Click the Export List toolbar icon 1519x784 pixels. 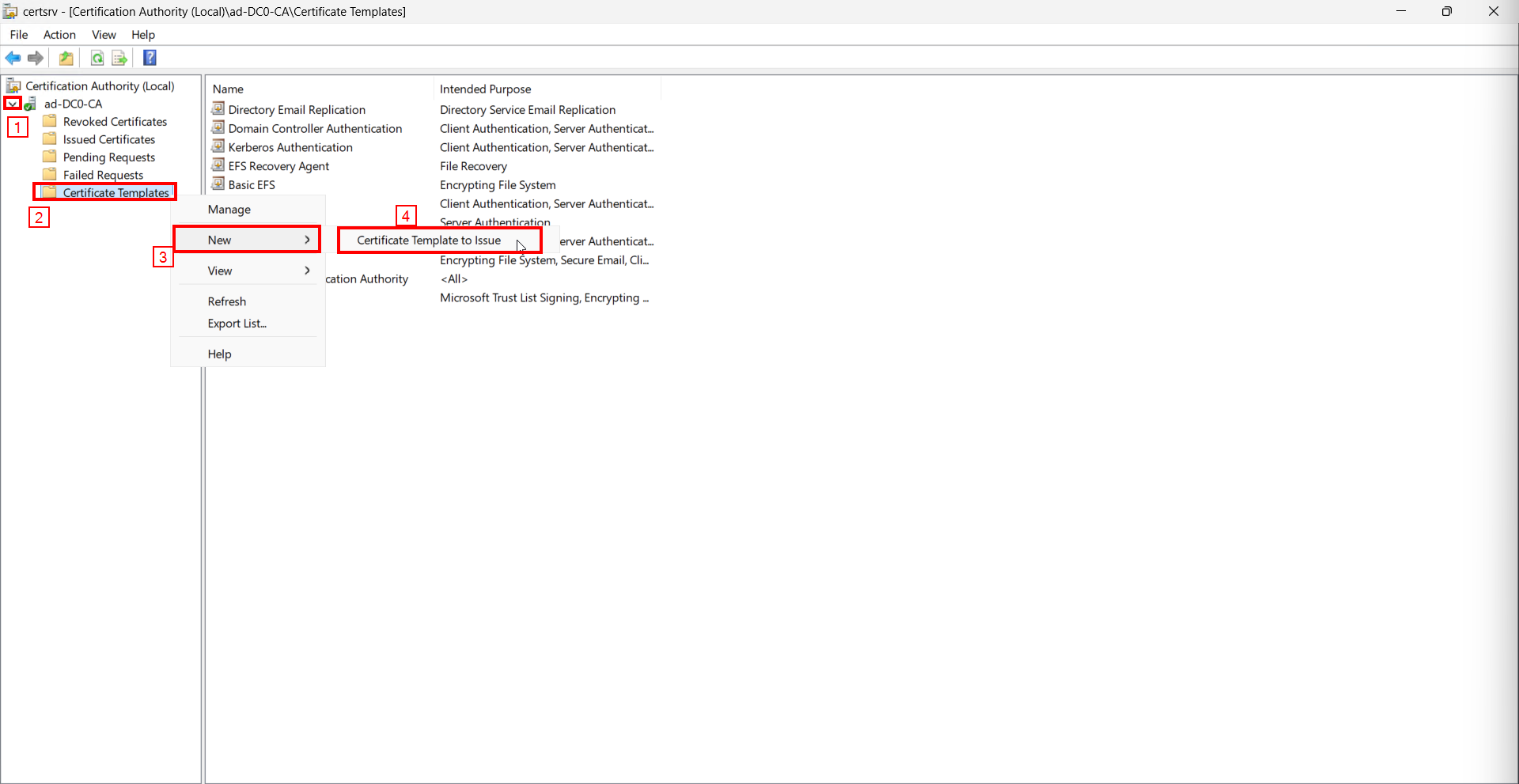tap(119, 58)
